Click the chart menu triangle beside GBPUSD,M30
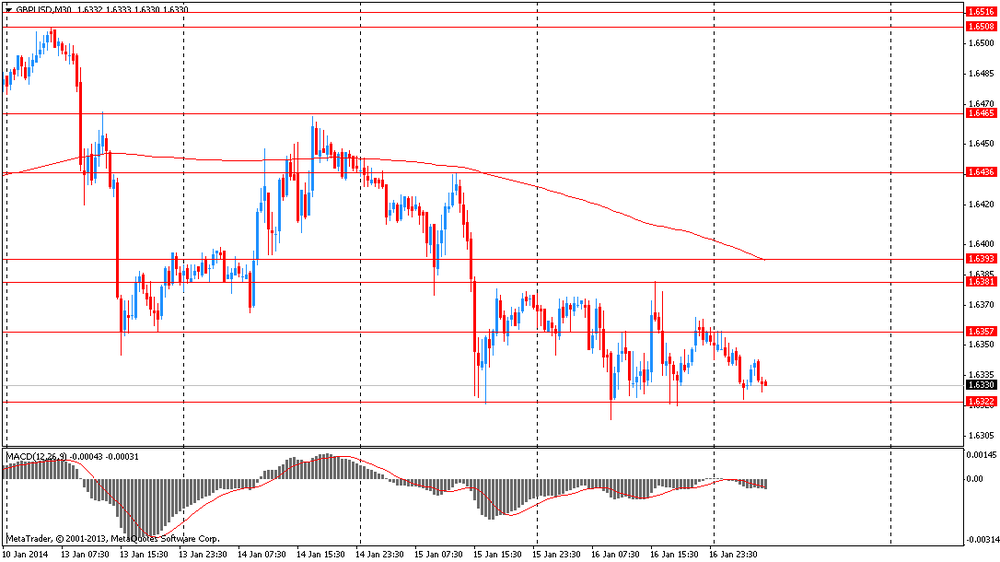 [8, 10]
